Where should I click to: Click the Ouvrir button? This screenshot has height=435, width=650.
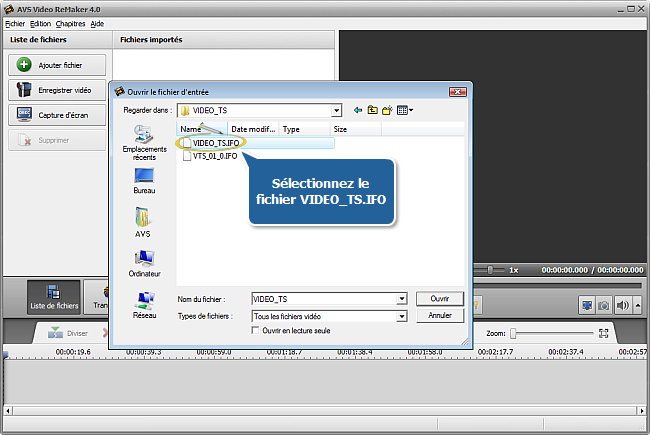[x=439, y=298]
